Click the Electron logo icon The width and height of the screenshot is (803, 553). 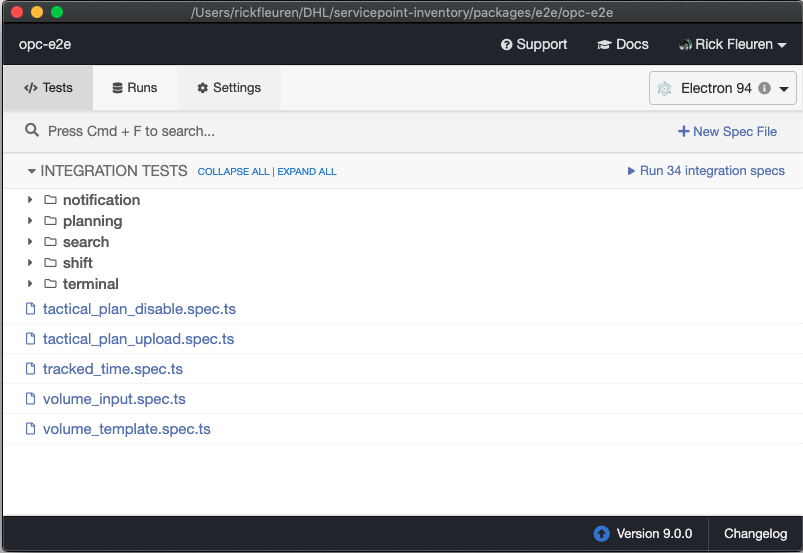664,89
